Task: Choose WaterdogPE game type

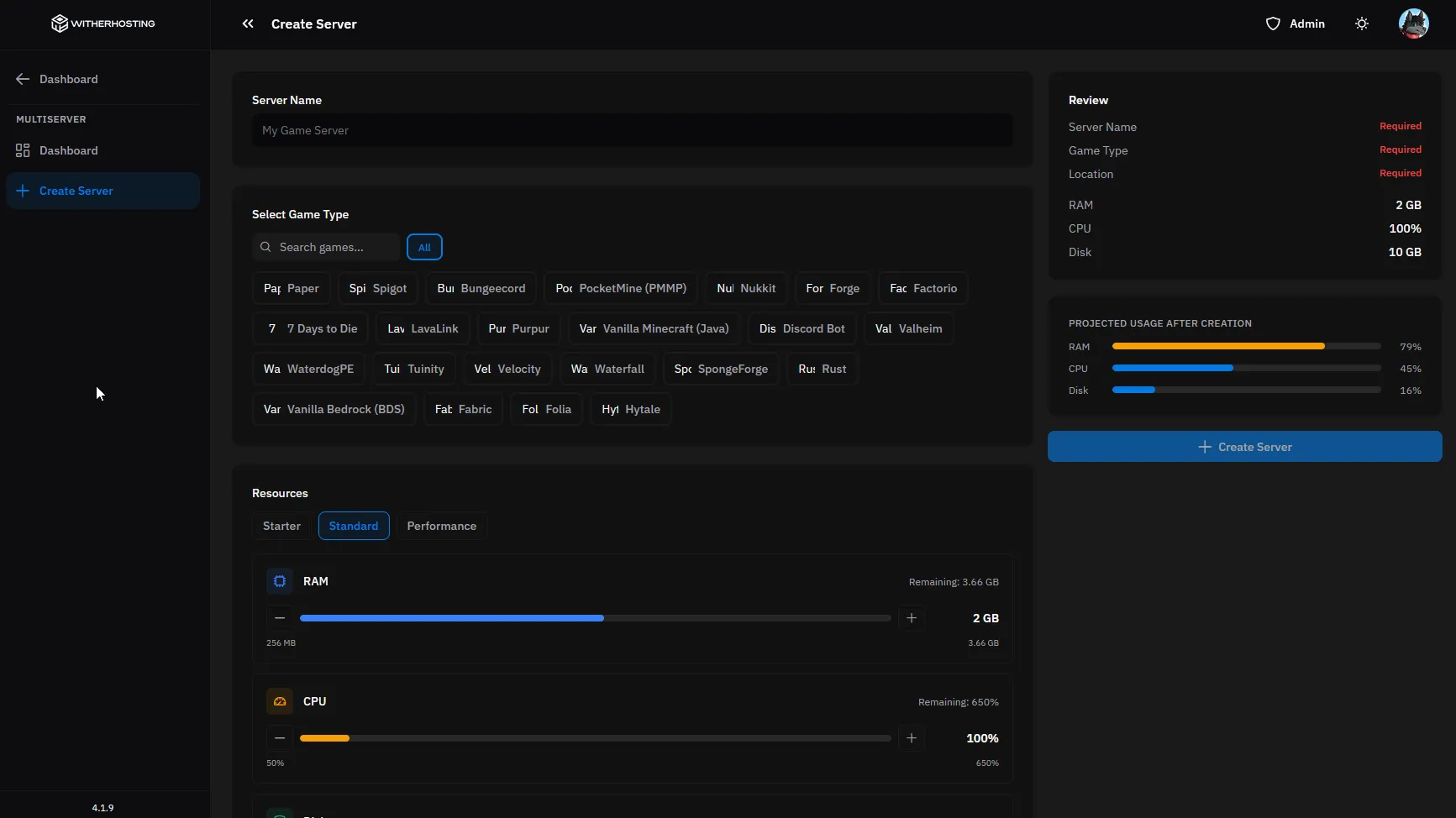Action: 308,369
